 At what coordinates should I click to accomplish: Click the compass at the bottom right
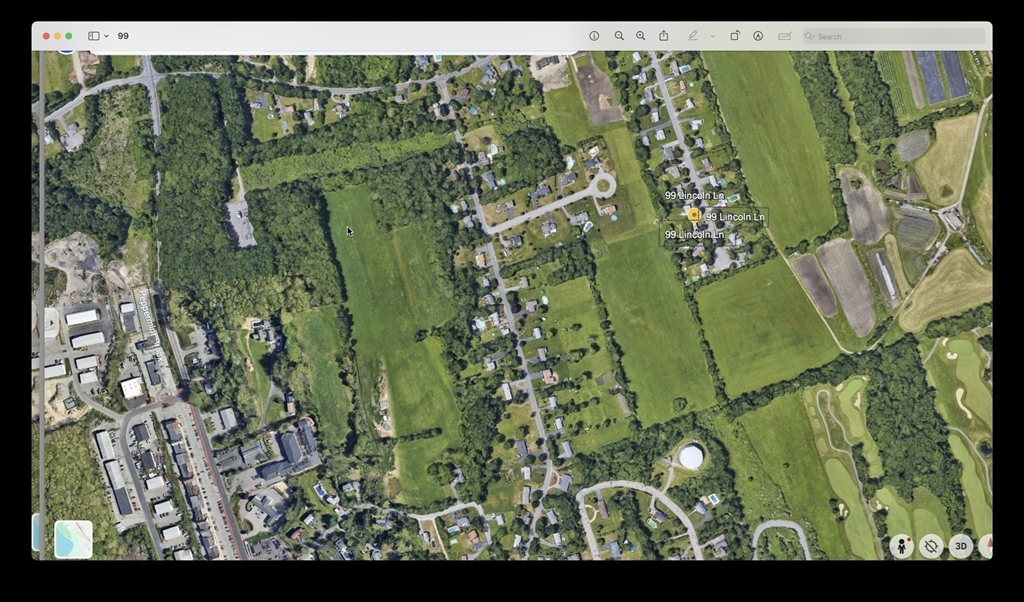tap(987, 546)
